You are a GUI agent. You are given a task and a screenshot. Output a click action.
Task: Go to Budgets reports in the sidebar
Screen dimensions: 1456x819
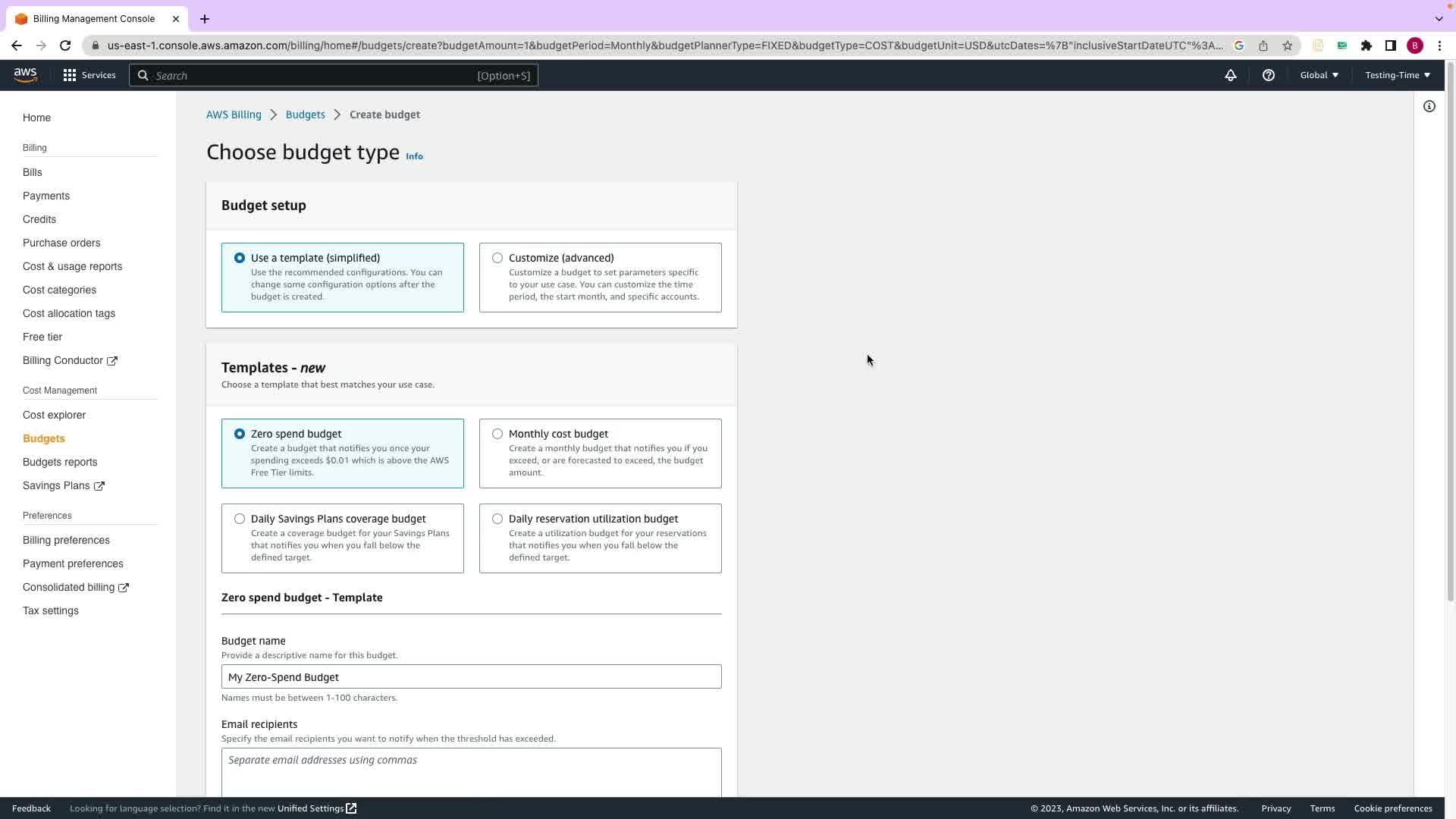[x=60, y=462]
